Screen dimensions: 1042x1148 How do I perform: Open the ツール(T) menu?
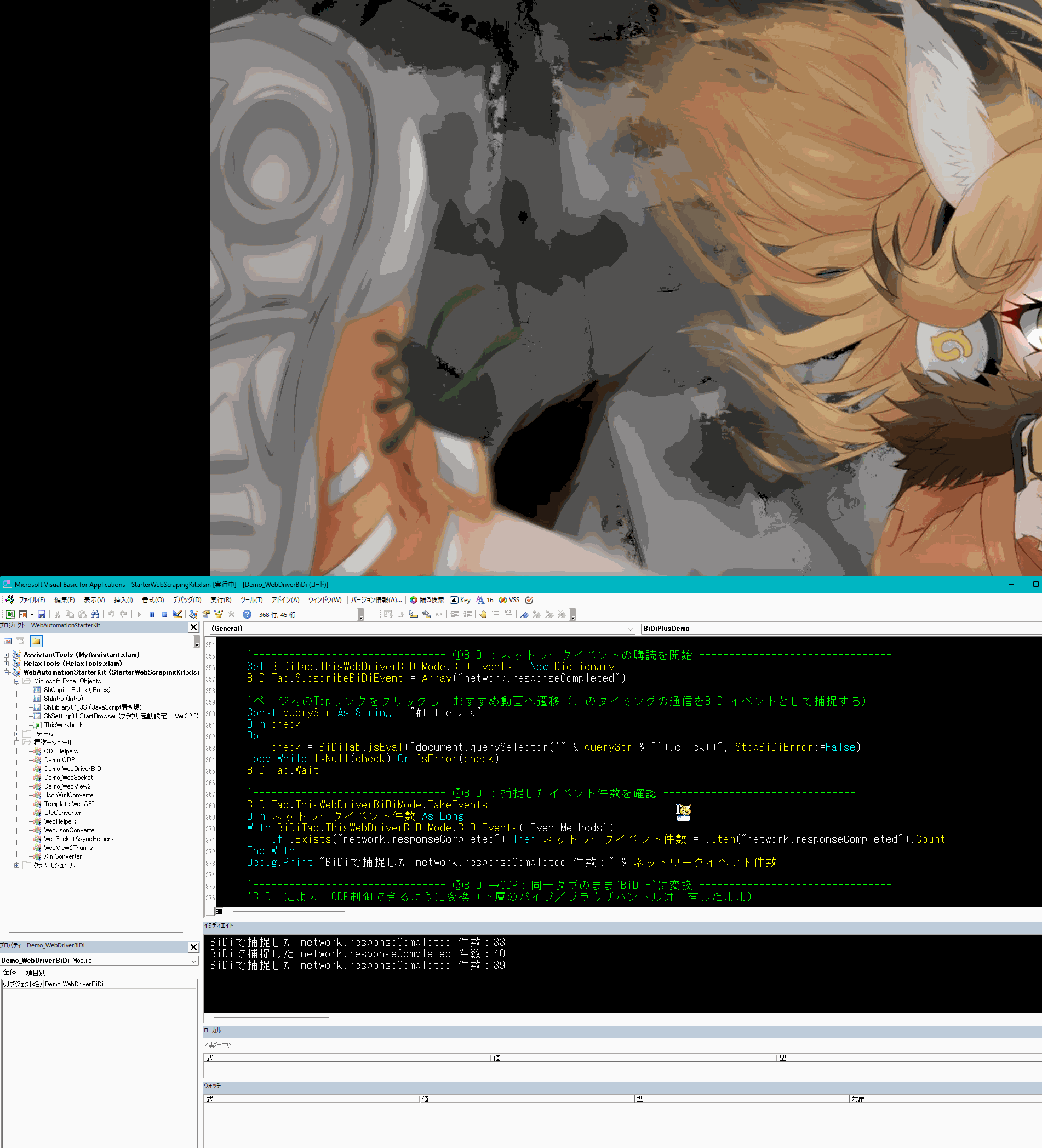point(251,600)
